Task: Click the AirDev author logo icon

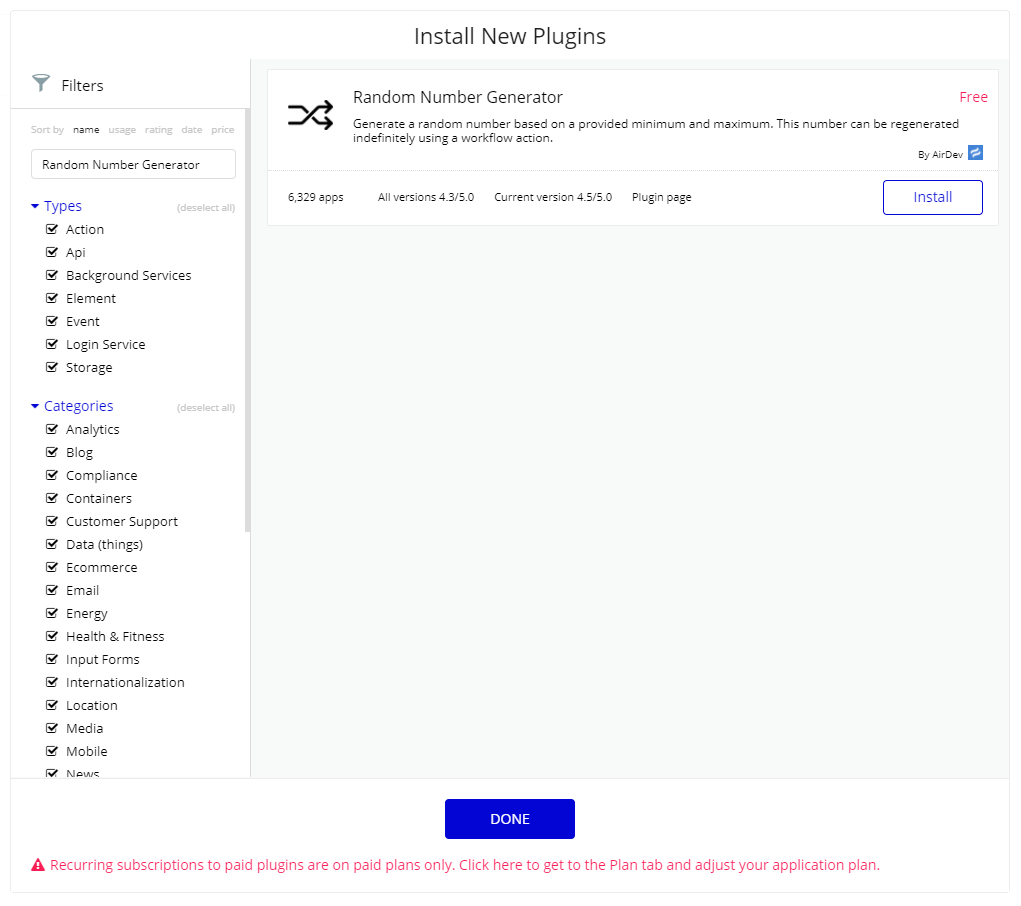Action: pos(975,153)
